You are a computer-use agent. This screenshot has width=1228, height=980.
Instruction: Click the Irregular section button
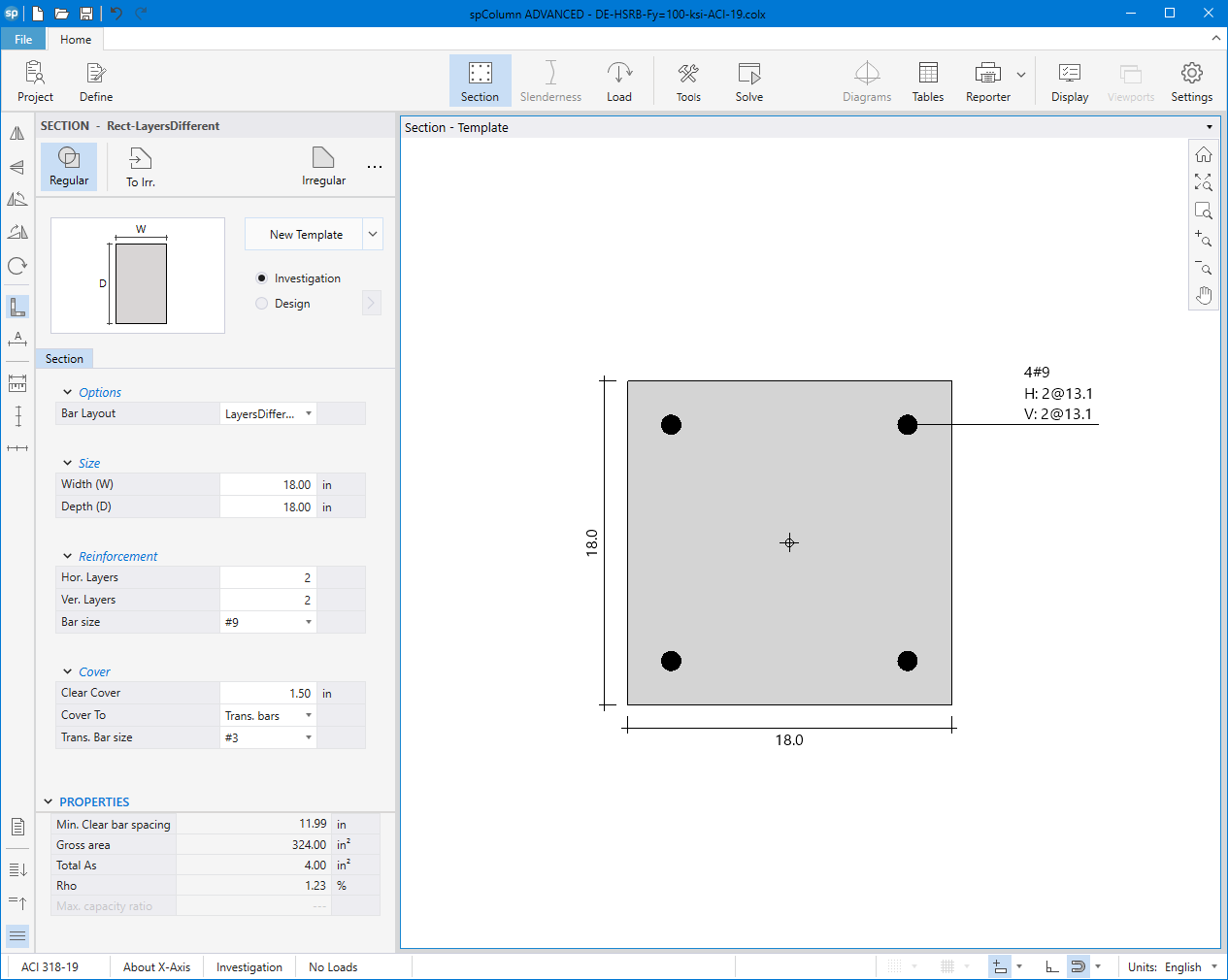tap(323, 167)
